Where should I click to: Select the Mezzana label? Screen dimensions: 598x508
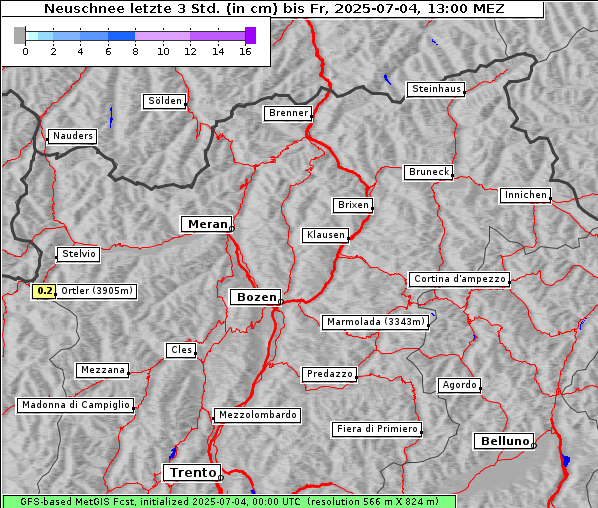[103, 370]
